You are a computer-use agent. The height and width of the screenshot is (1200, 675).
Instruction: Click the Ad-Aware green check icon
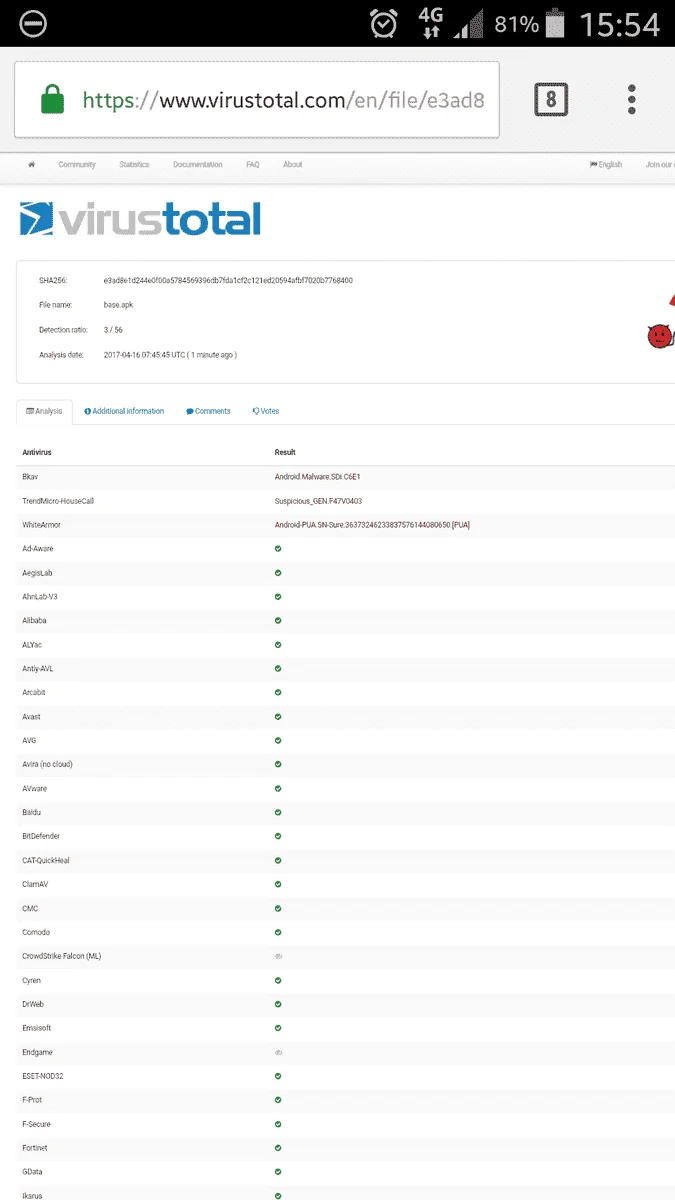click(278, 548)
